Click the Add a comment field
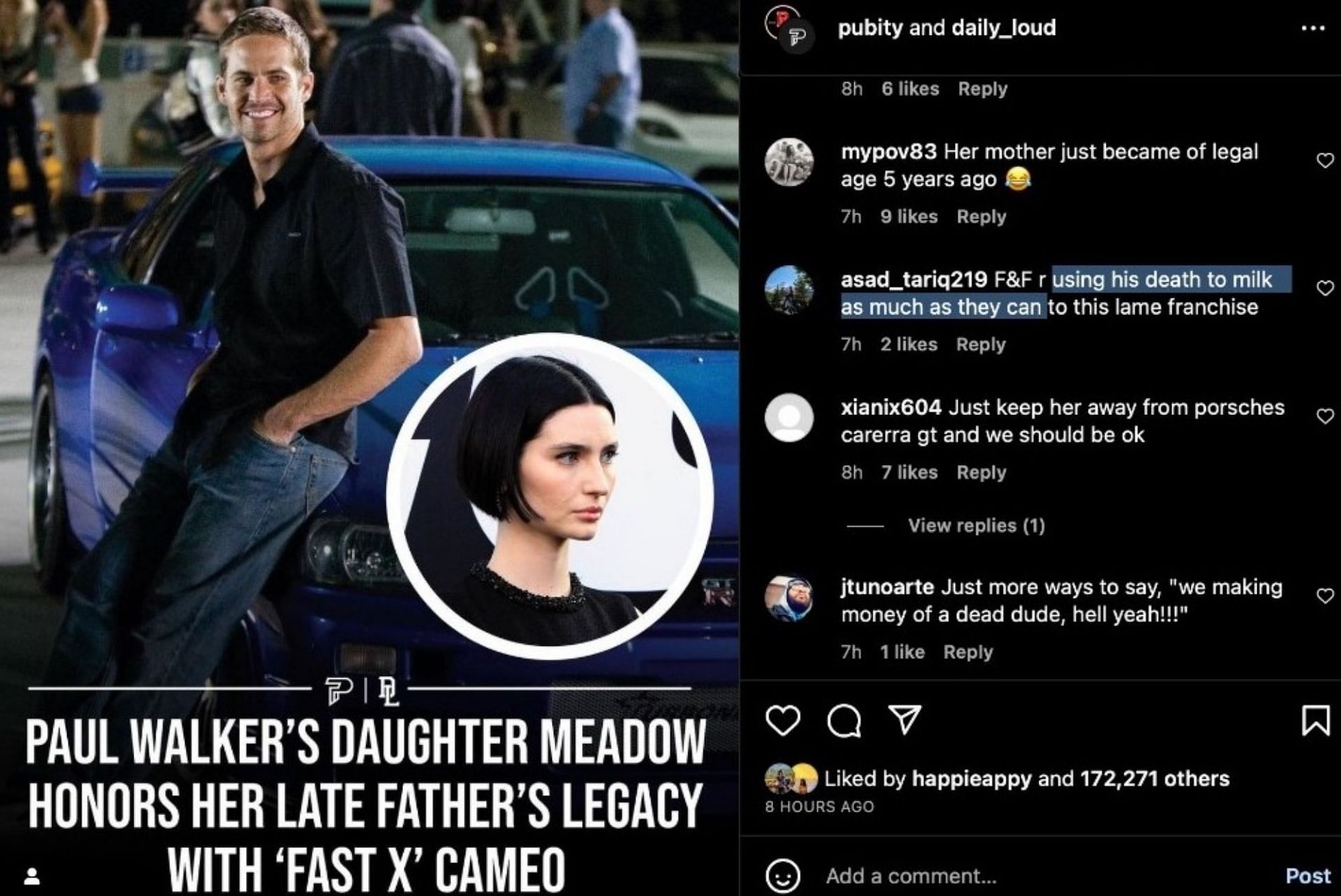1341x896 pixels. tap(1048, 876)
